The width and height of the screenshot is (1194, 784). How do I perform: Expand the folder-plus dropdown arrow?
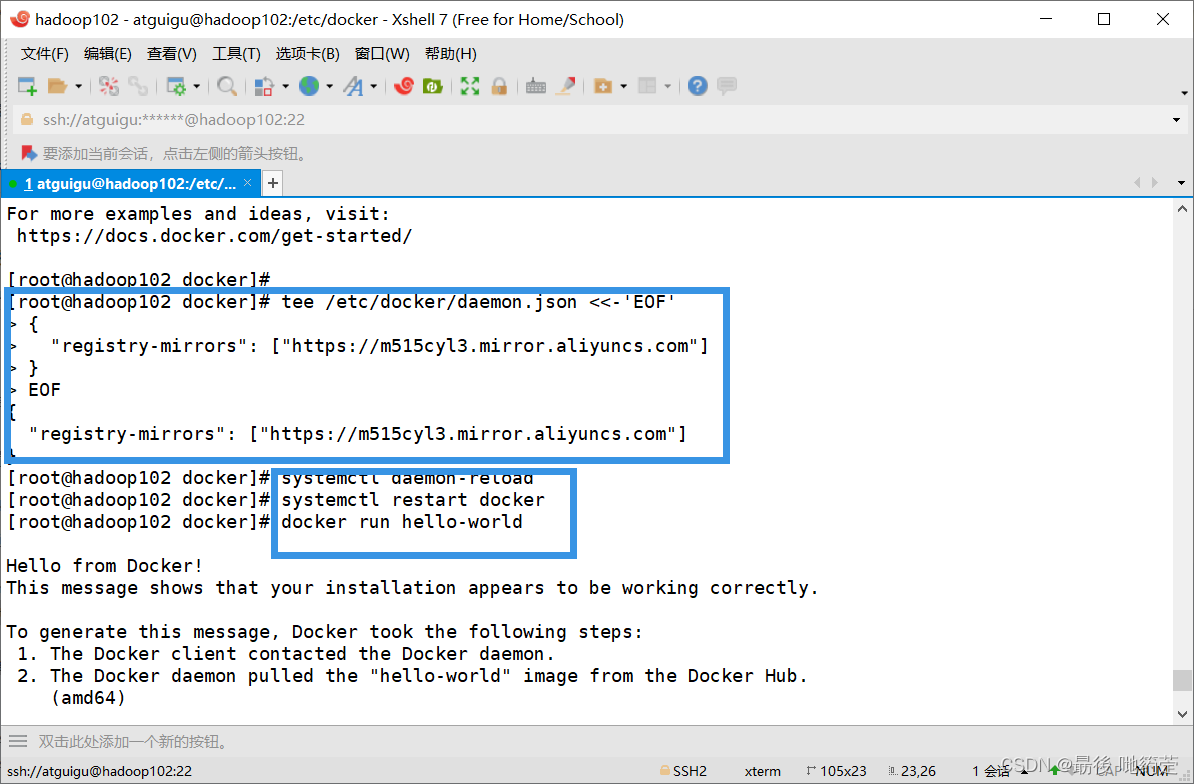point(624,87)
